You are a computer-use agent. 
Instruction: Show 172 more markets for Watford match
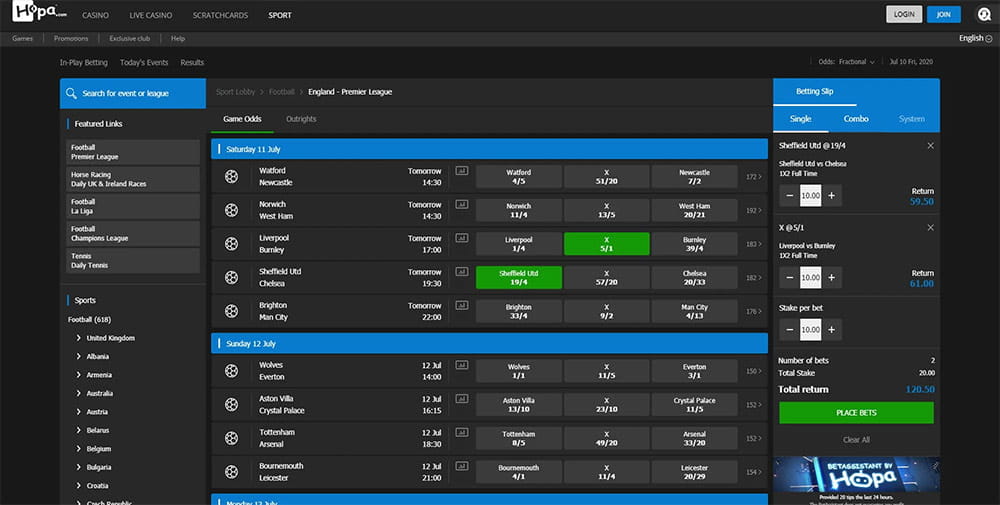(754, 177)
